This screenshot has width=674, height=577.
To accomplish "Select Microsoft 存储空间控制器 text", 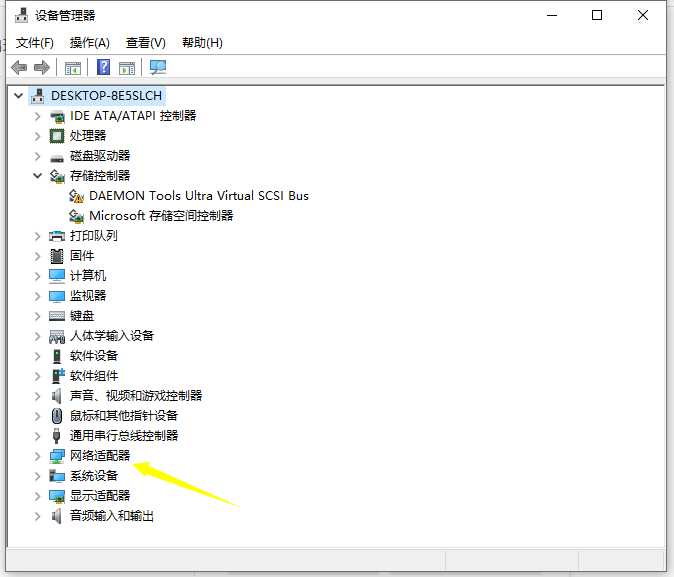I will (x=161, y=216).
